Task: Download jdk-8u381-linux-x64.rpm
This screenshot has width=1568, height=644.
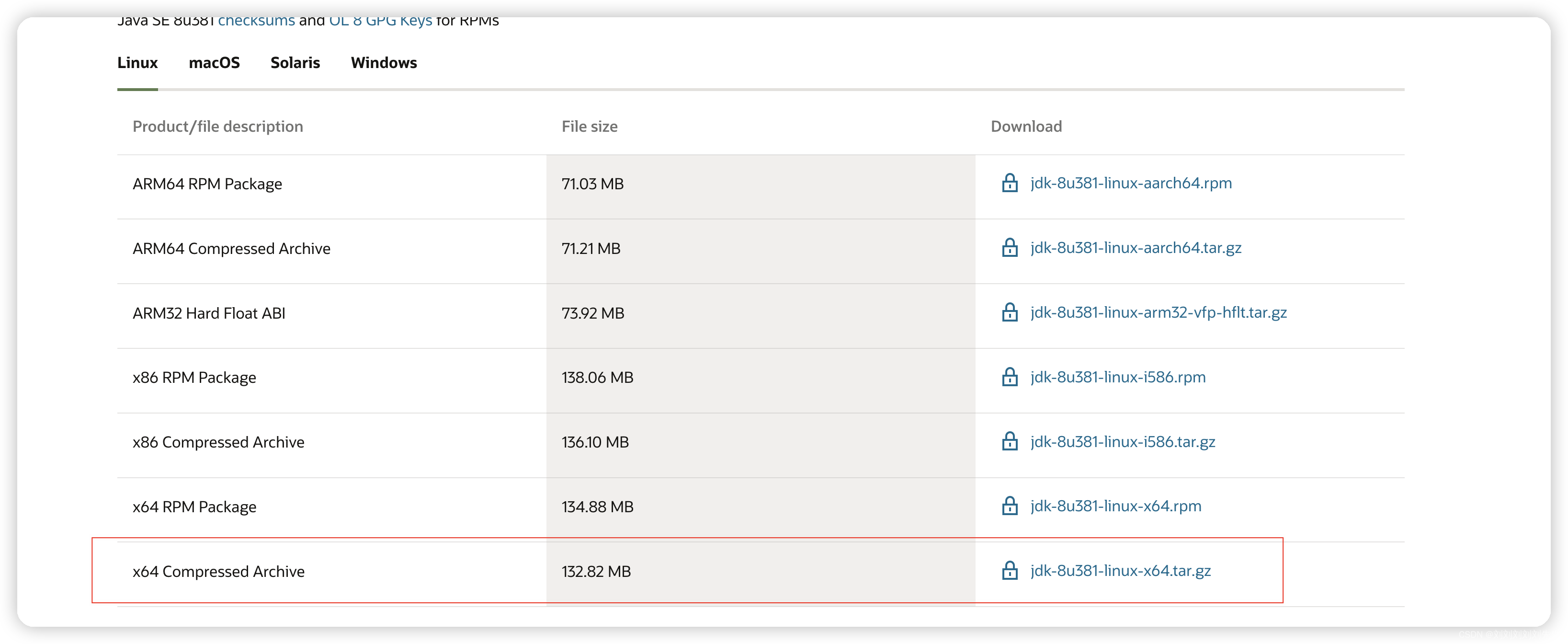Action: 1116,506
